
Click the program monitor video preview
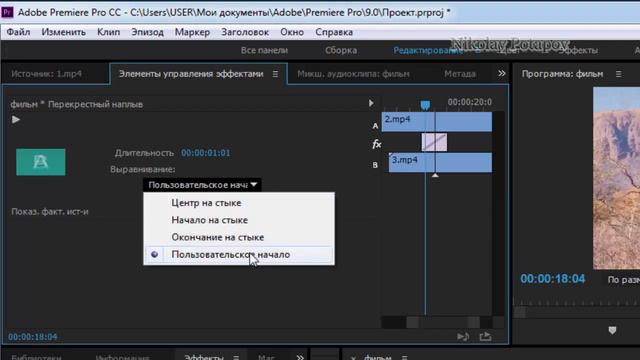coord(616,178)
